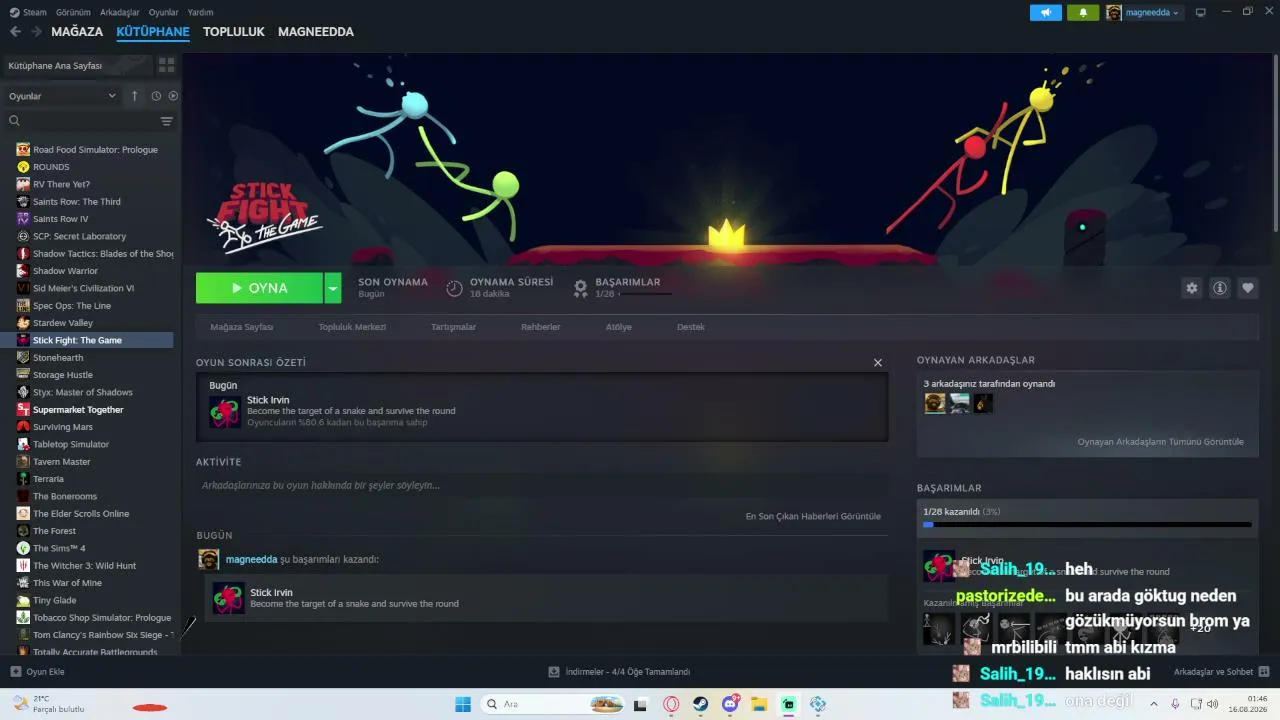
Task: Go to the MAĞAZA tab
Action: (77, 32)
